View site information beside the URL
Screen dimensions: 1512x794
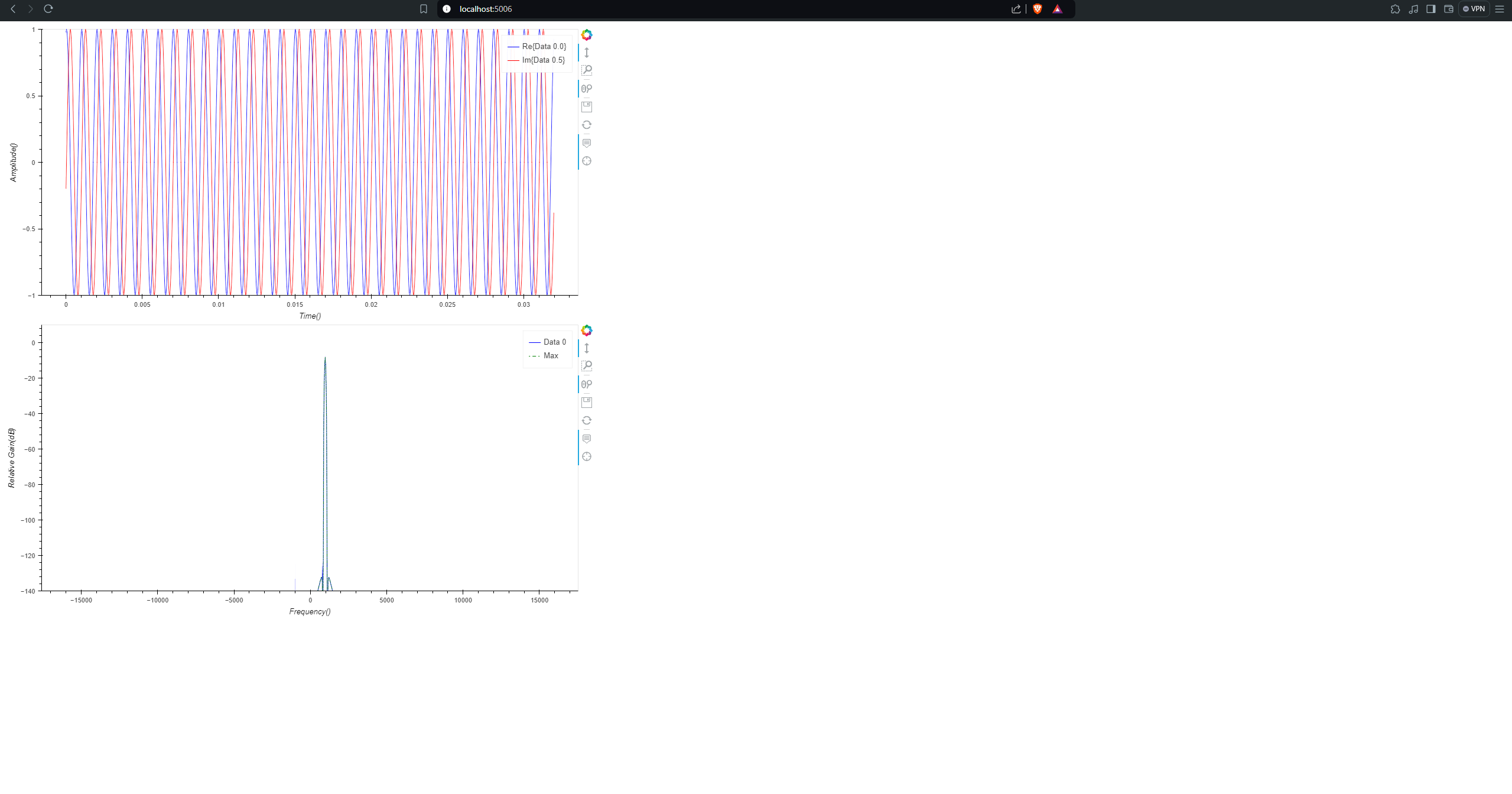447,9
